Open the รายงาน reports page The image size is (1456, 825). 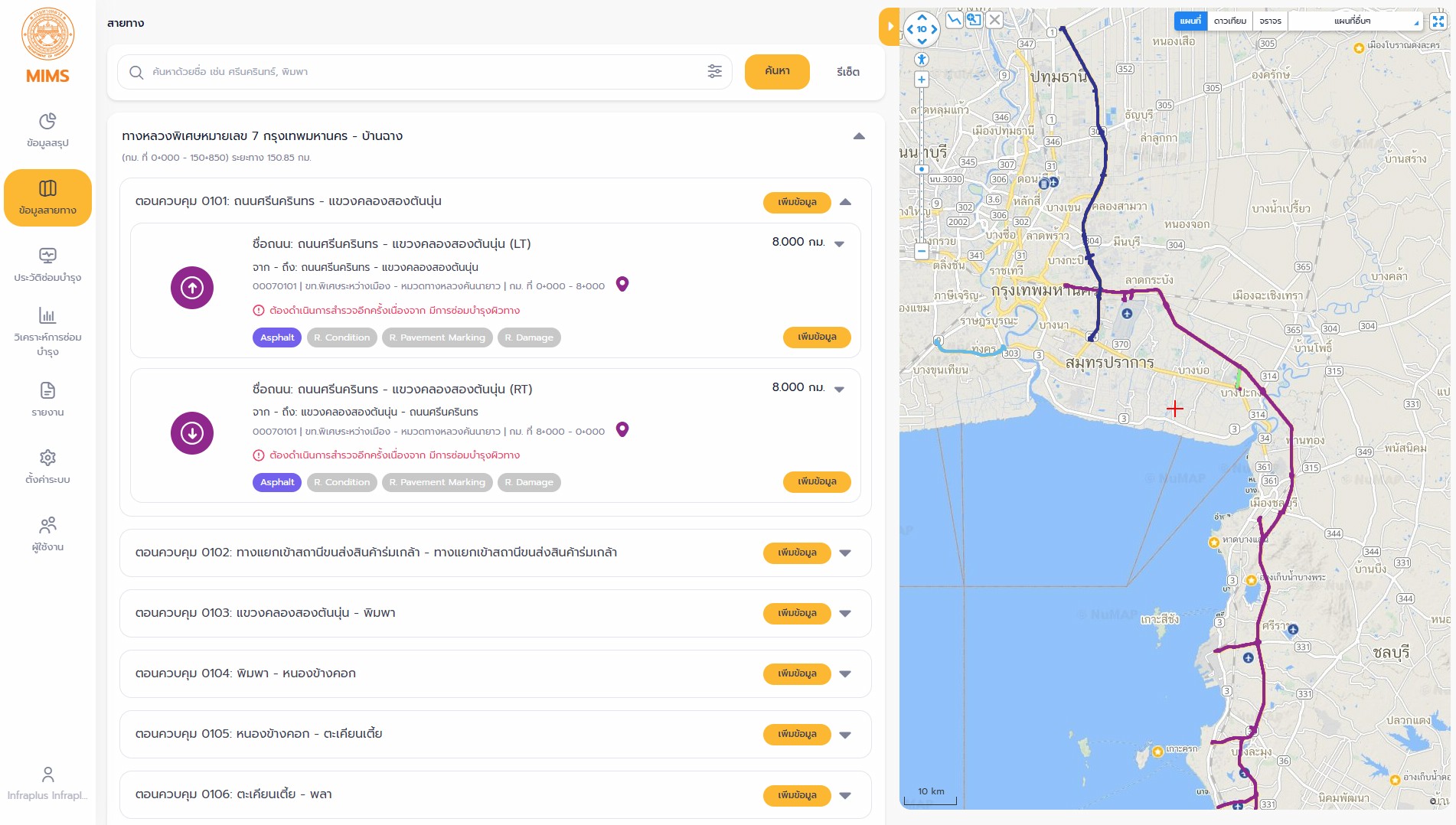coord(47,399)
